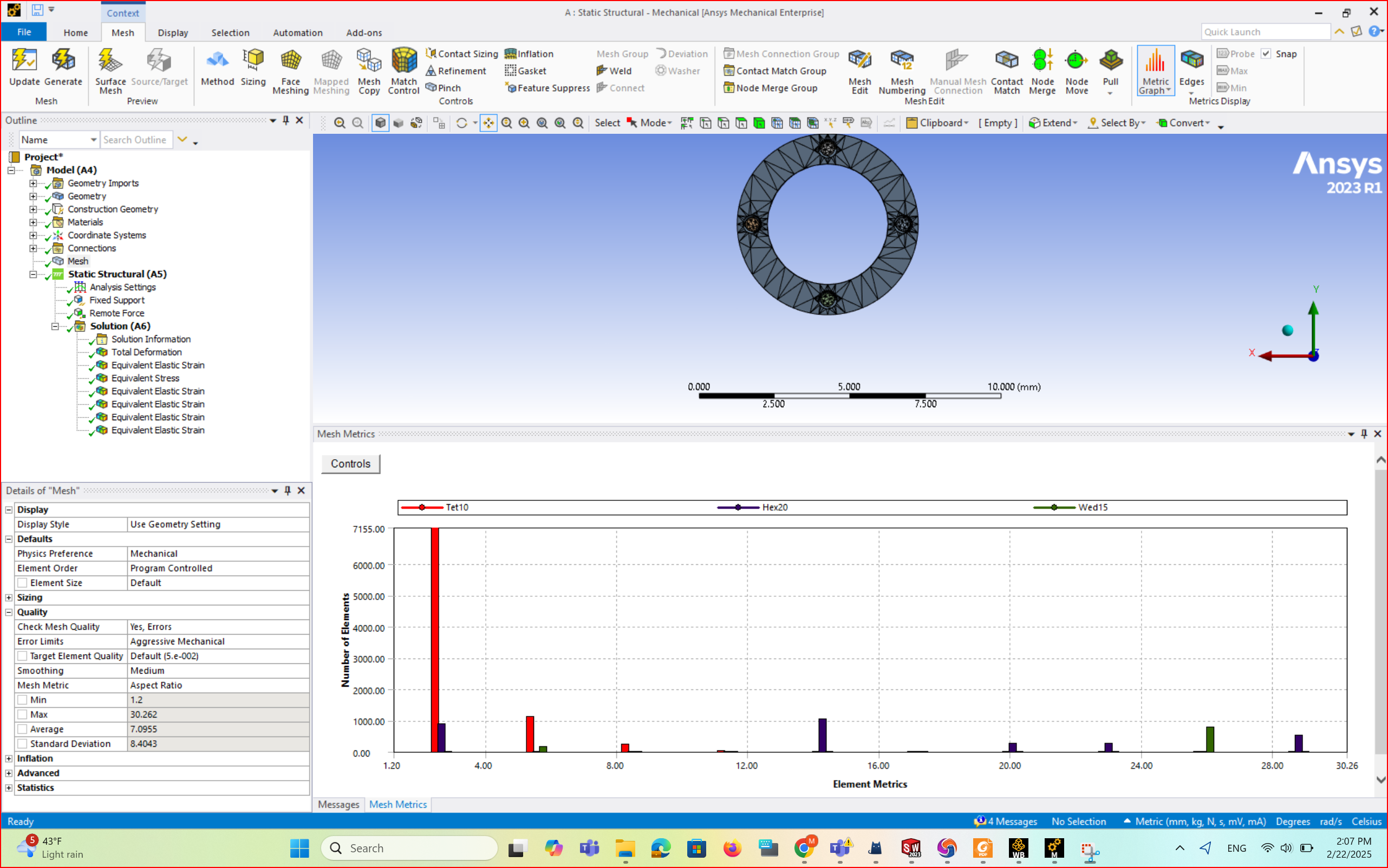Viewport: 1388px width, 868px height.
Task: Click the Controls button
Action: point(350,464)
